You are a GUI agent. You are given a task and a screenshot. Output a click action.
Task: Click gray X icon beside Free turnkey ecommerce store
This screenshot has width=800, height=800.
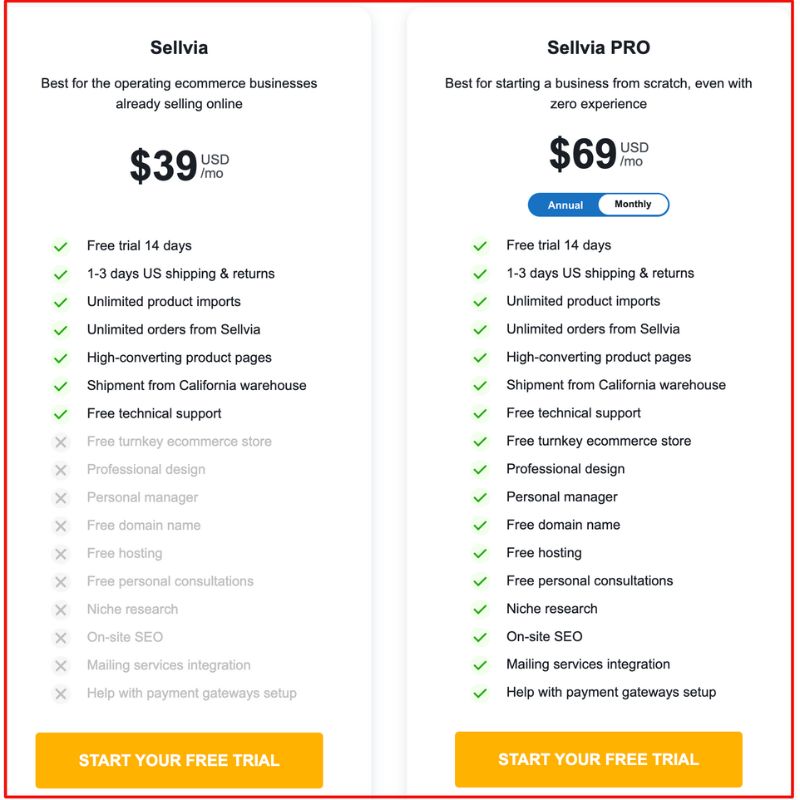[61, 442]
